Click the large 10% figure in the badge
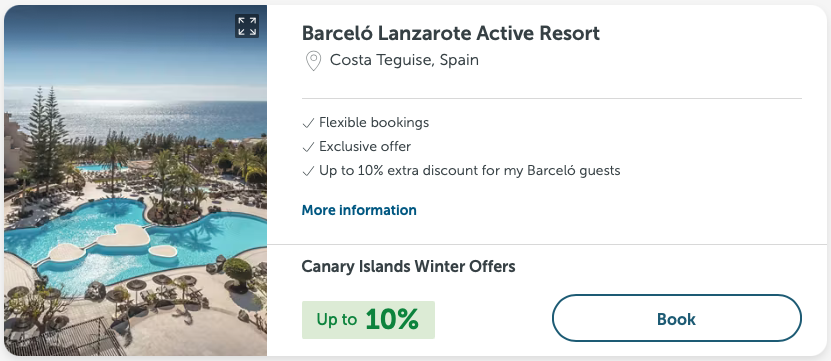Image resolution: width=831 pixels, height=361 pixels. tap(392, 319)
